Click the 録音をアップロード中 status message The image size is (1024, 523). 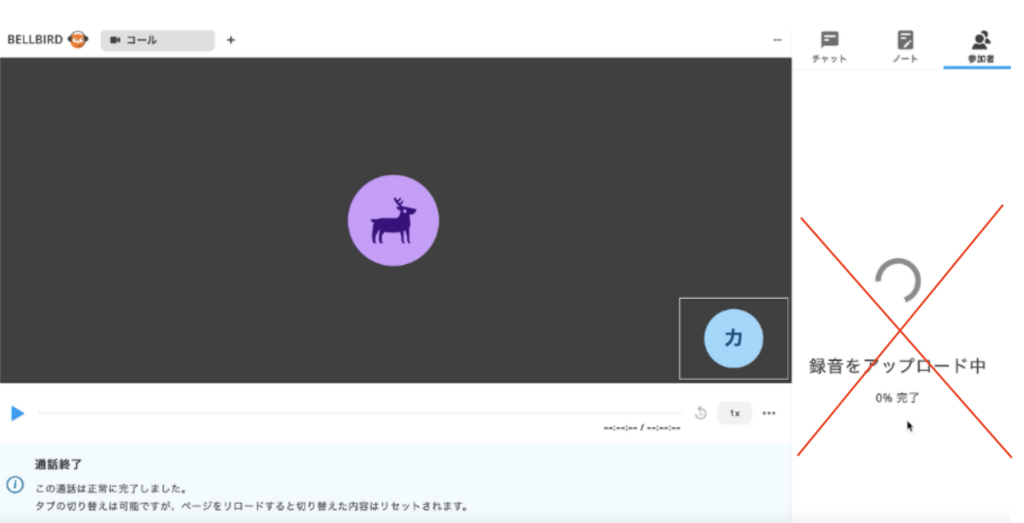point(897,366)
